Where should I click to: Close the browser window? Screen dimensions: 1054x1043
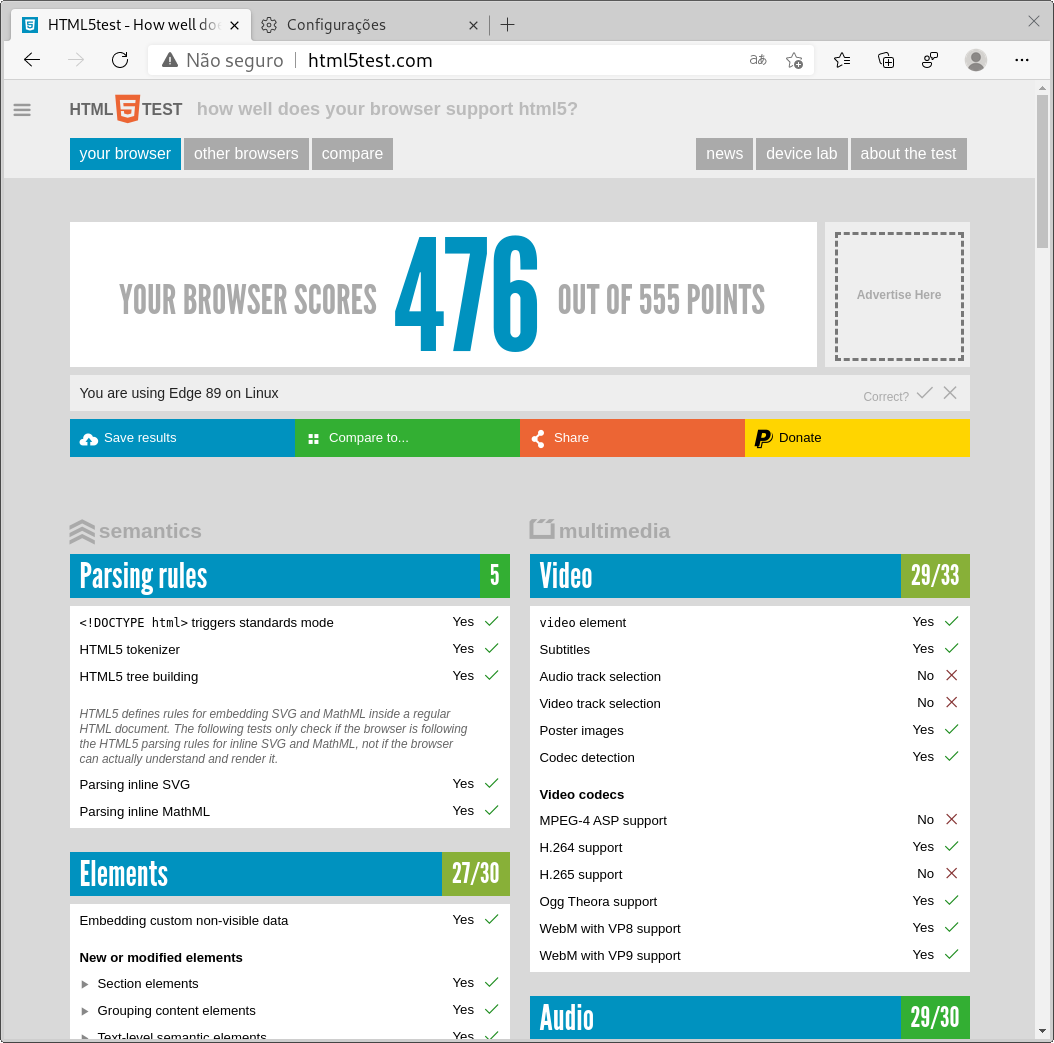(1034, 22)
